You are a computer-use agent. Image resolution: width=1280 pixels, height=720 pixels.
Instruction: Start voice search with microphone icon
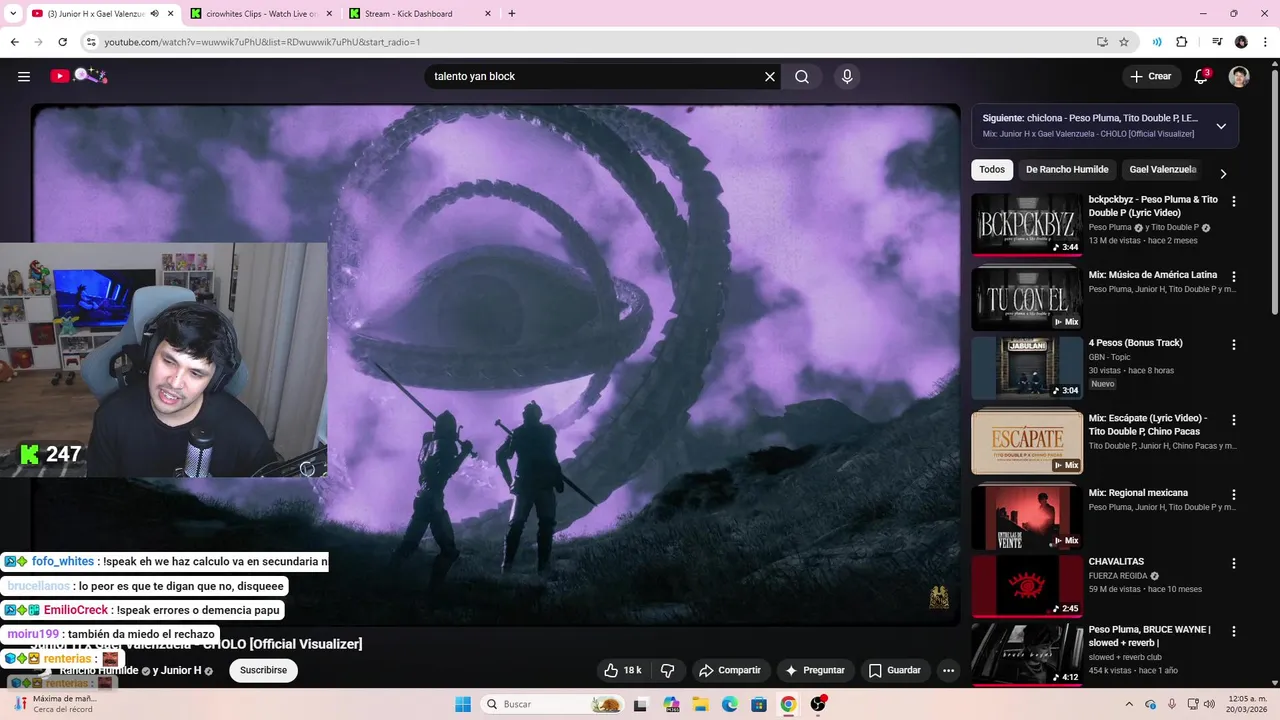point(847,76)
